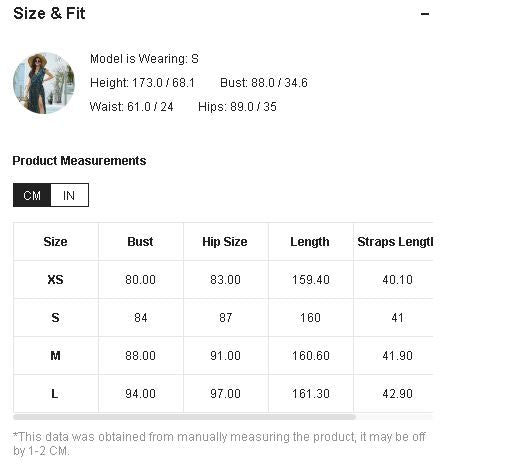Viewport: 532px width, 468px height.
Task: Select the S size row label
Action: click(x=56, y=318)
